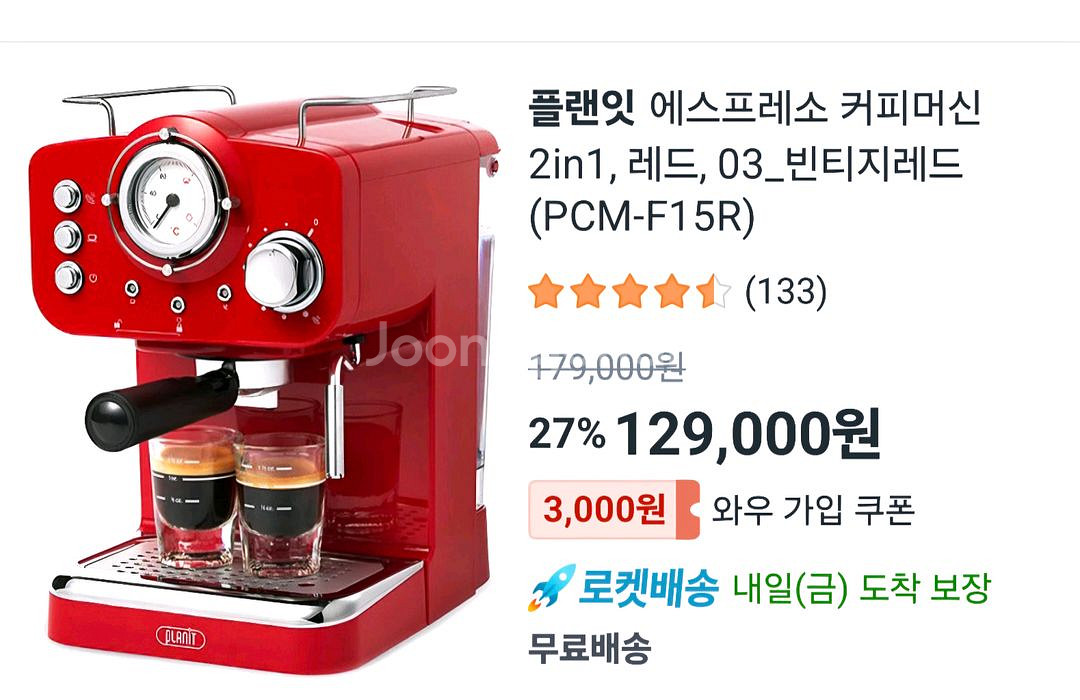Click the rocket delivery icon

click(x=551, y=587)
